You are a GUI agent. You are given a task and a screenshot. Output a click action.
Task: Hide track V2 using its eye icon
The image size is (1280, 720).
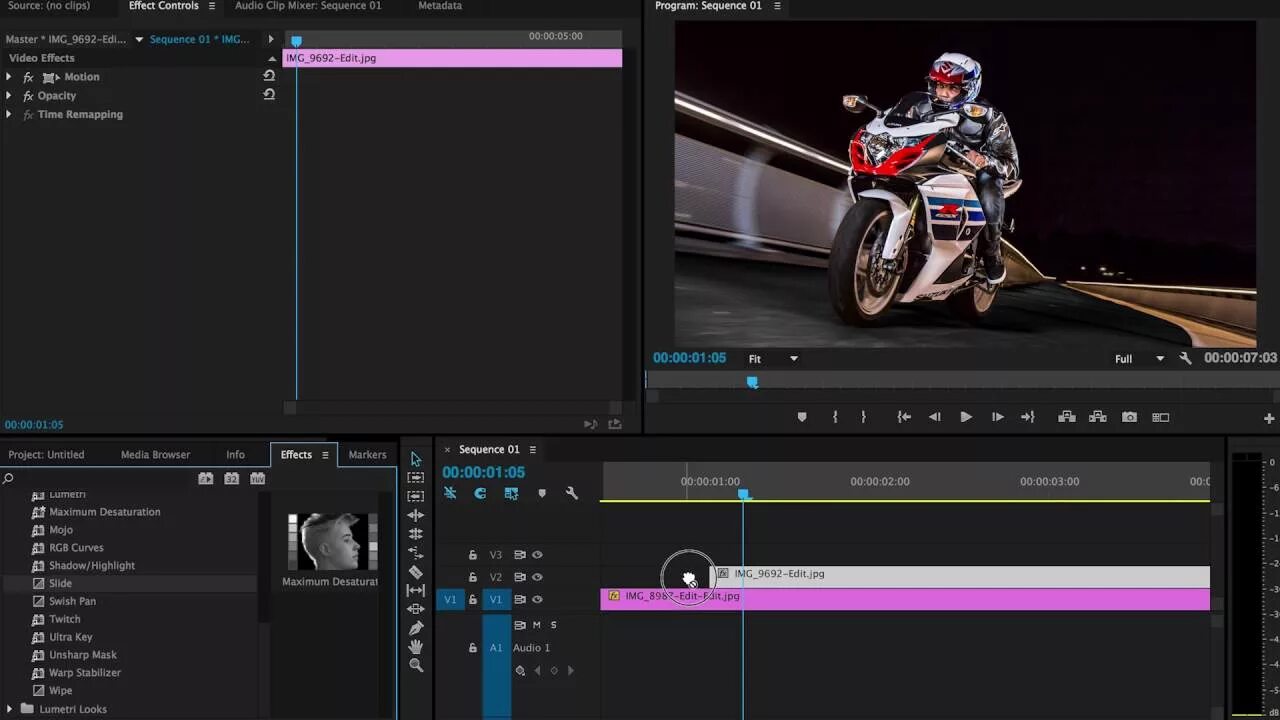click(537, 577)
